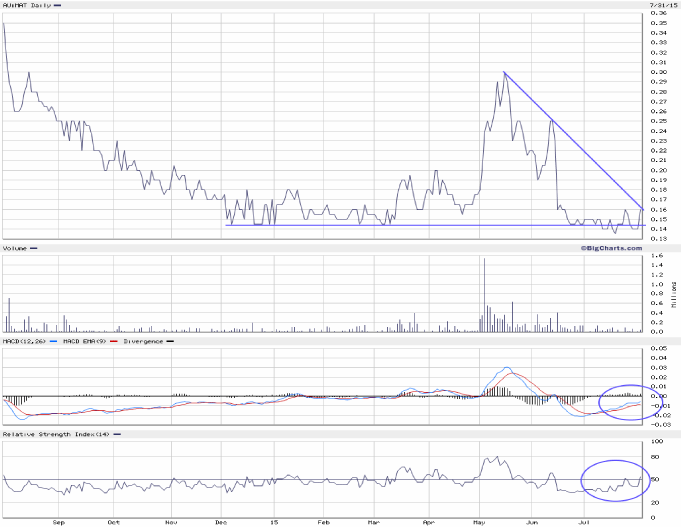
Task: Click the AU:MAT Daily chart title
Action: click(x=26, y=6)
